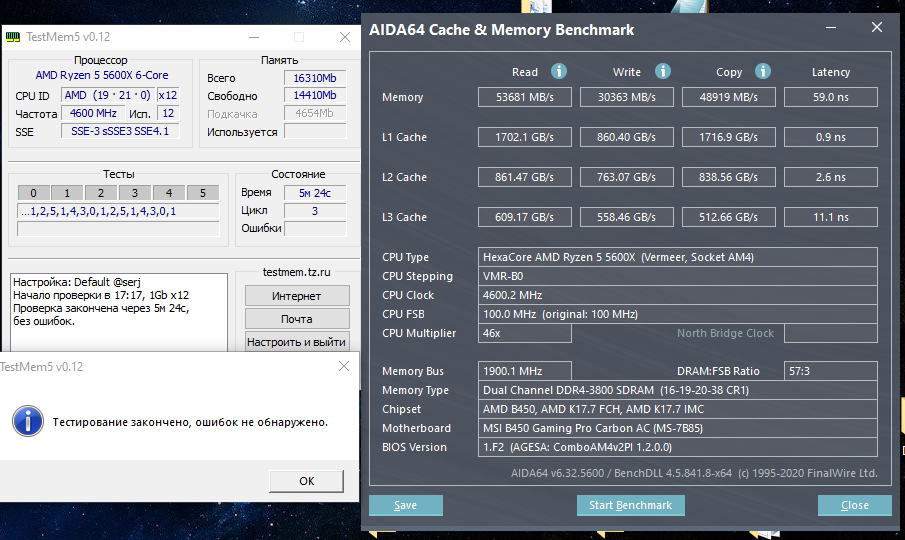The height and width of the screenshot is (540, 905).
Task: Click the L3 Cache copy value 512.66 GB/s
Action: click(728, 217)
